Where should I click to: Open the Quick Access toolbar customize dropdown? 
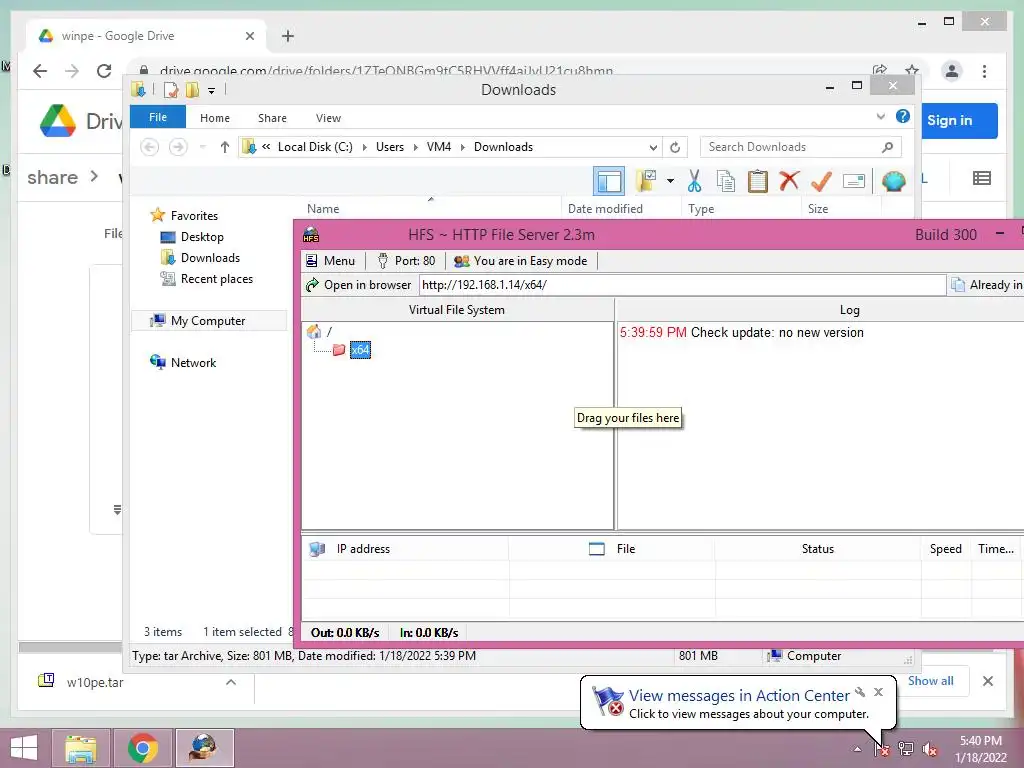pos(211,91)
